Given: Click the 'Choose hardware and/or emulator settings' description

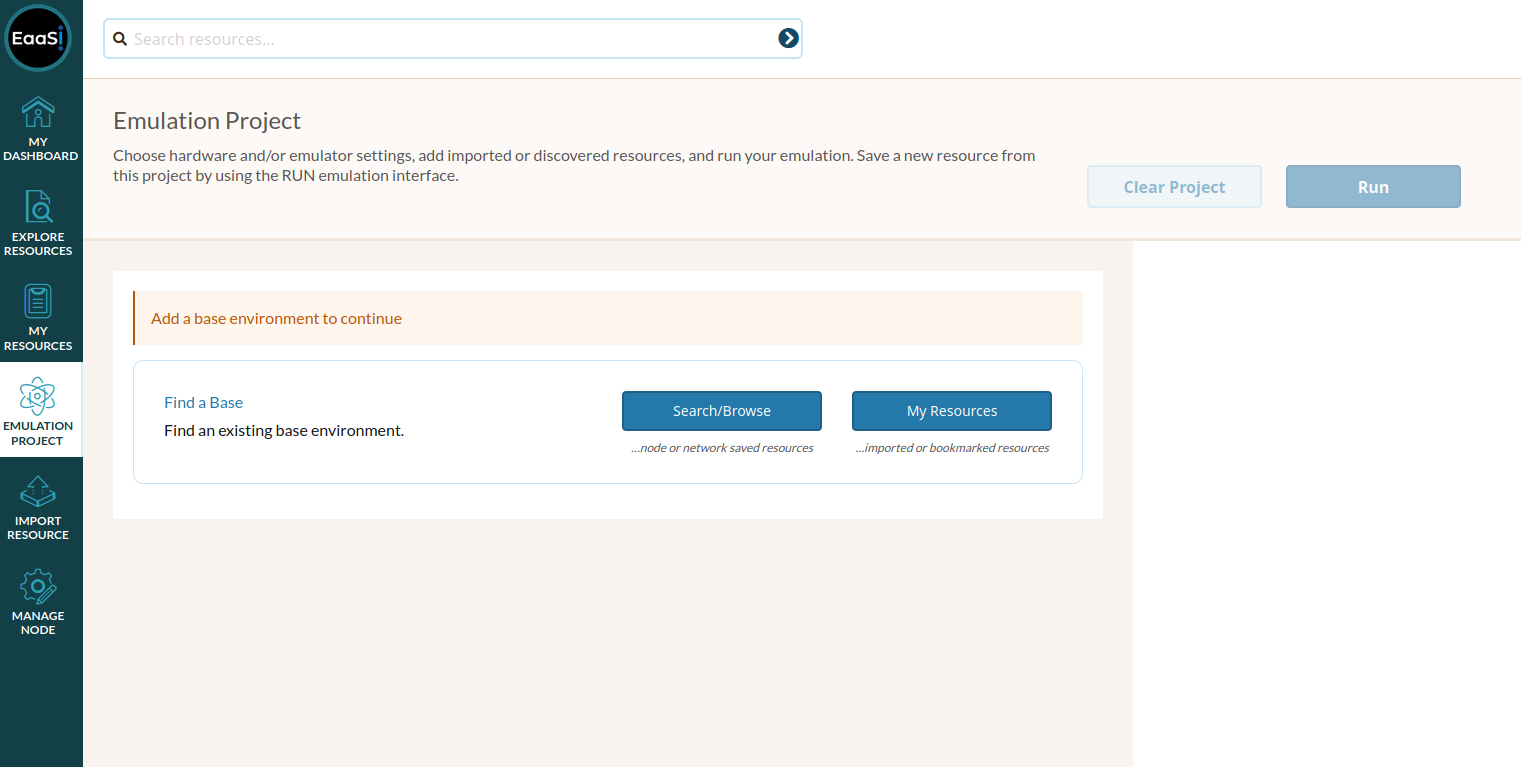Looking at the screenshot, I should coord(574,165).
